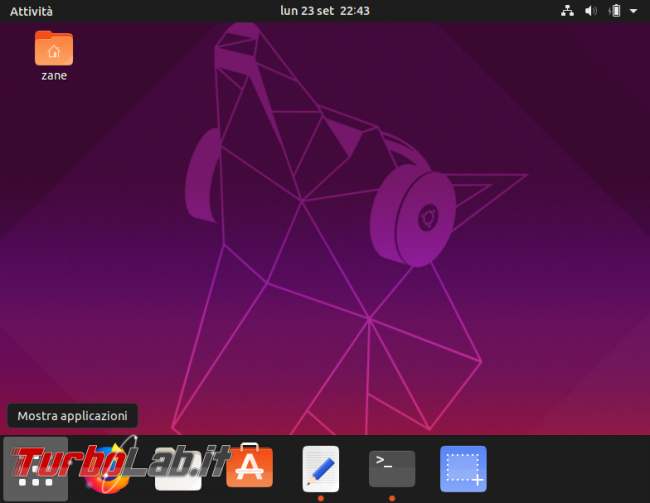This screenshot has width=650, height=503.
Task: Click the volume speaker icon in top bar
Action: pyautogui.click(x=591, y=11)
